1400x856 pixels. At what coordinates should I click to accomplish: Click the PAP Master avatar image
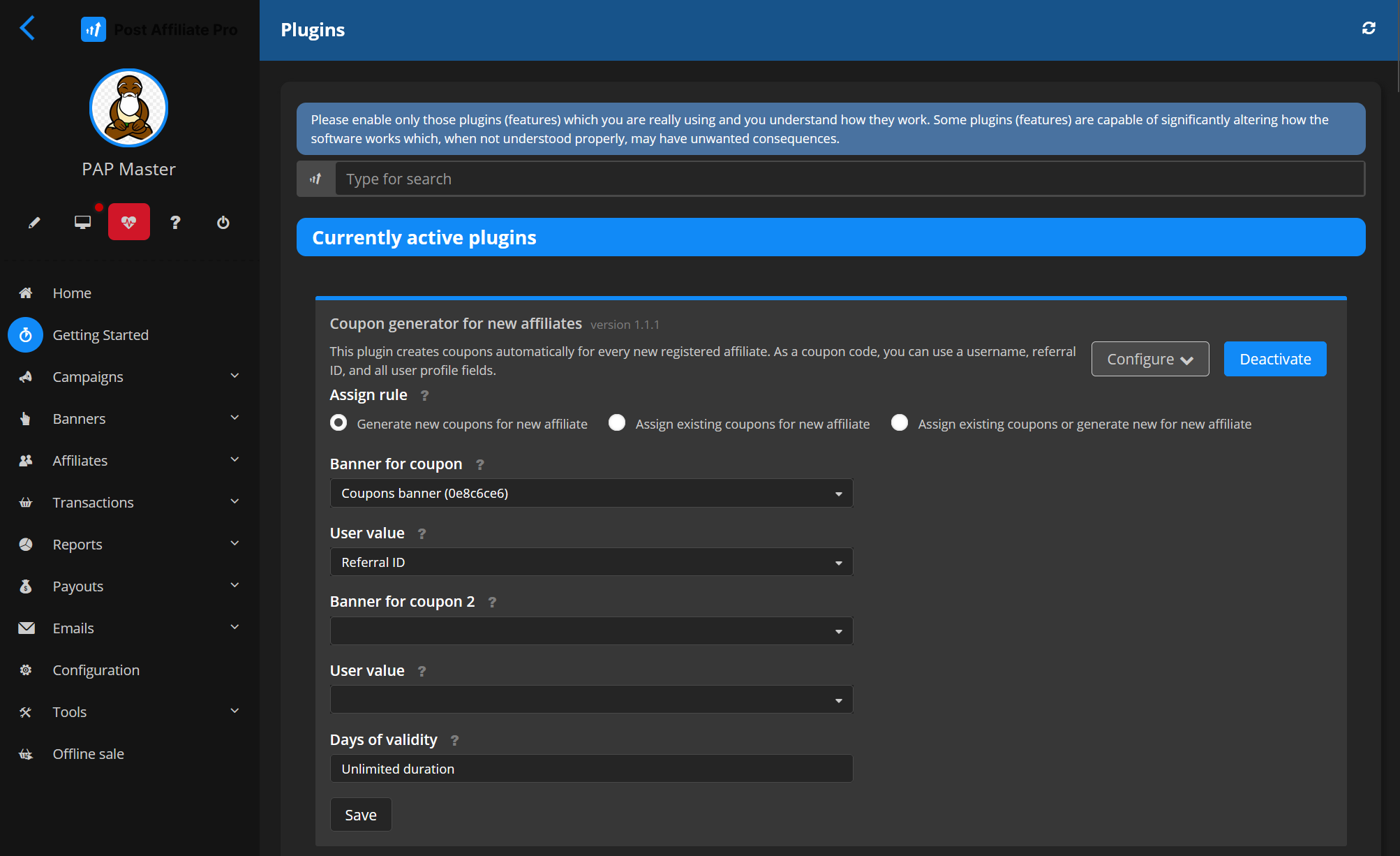pos(129,108)
